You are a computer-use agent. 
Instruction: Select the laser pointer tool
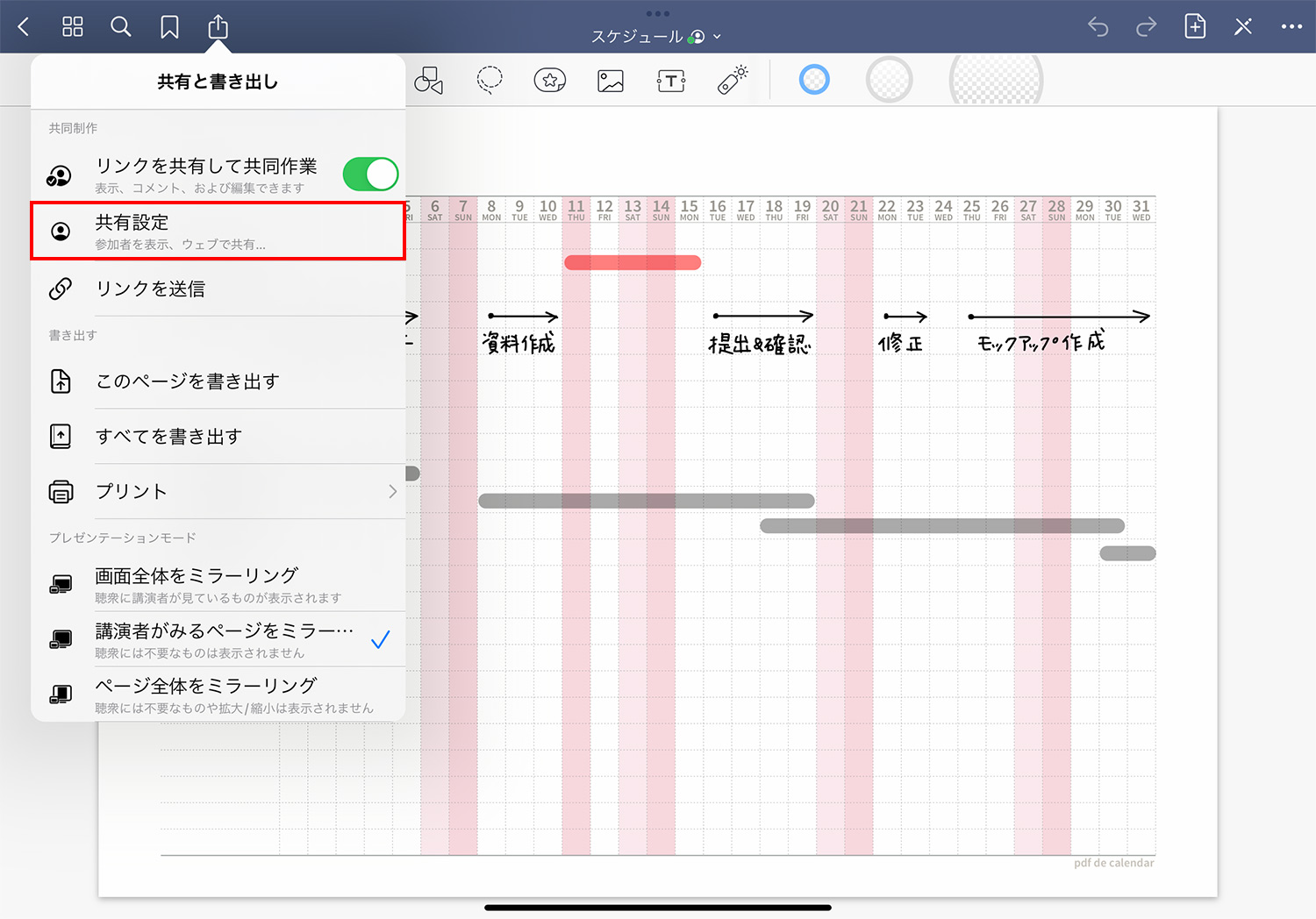733,80
